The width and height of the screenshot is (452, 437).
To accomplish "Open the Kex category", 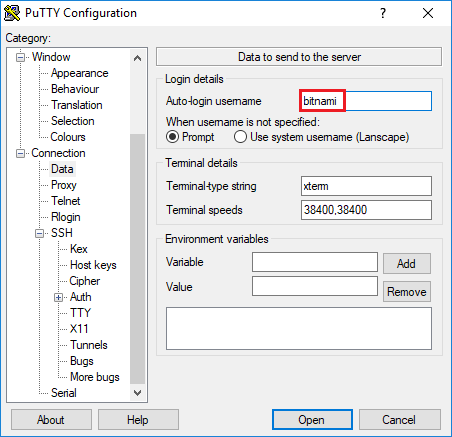I will [x=79, y=249].
